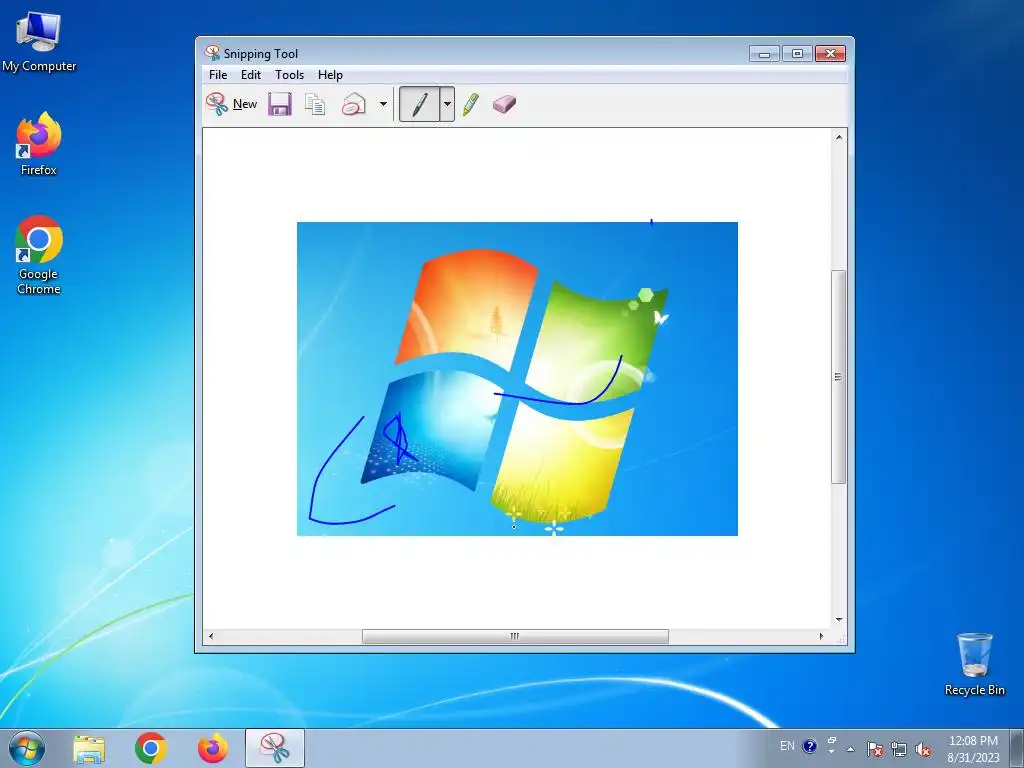The height and width of the screenshot is (768, 1024).
Task: Click the captured Windows logo snip image
Action: (517, 379)
